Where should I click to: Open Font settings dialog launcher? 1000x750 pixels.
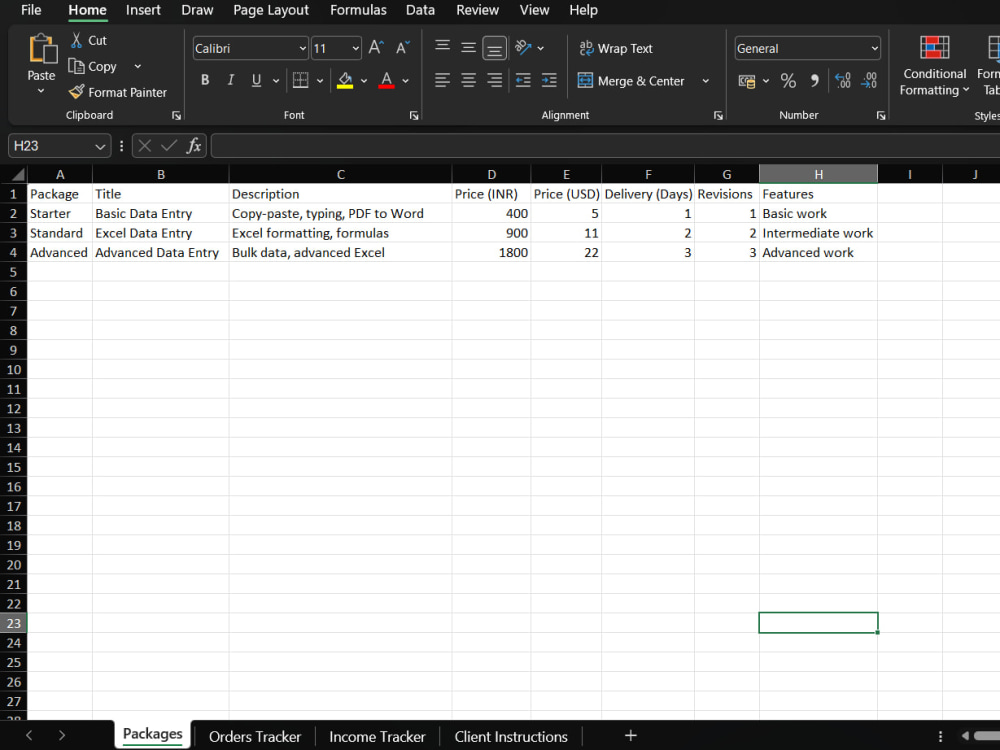coord(414,115)
